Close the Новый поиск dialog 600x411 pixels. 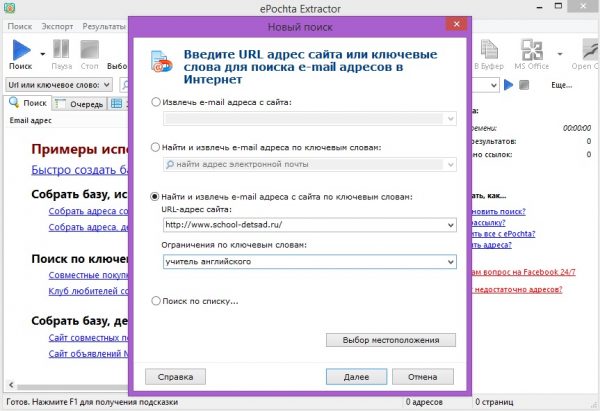point(456,24)
